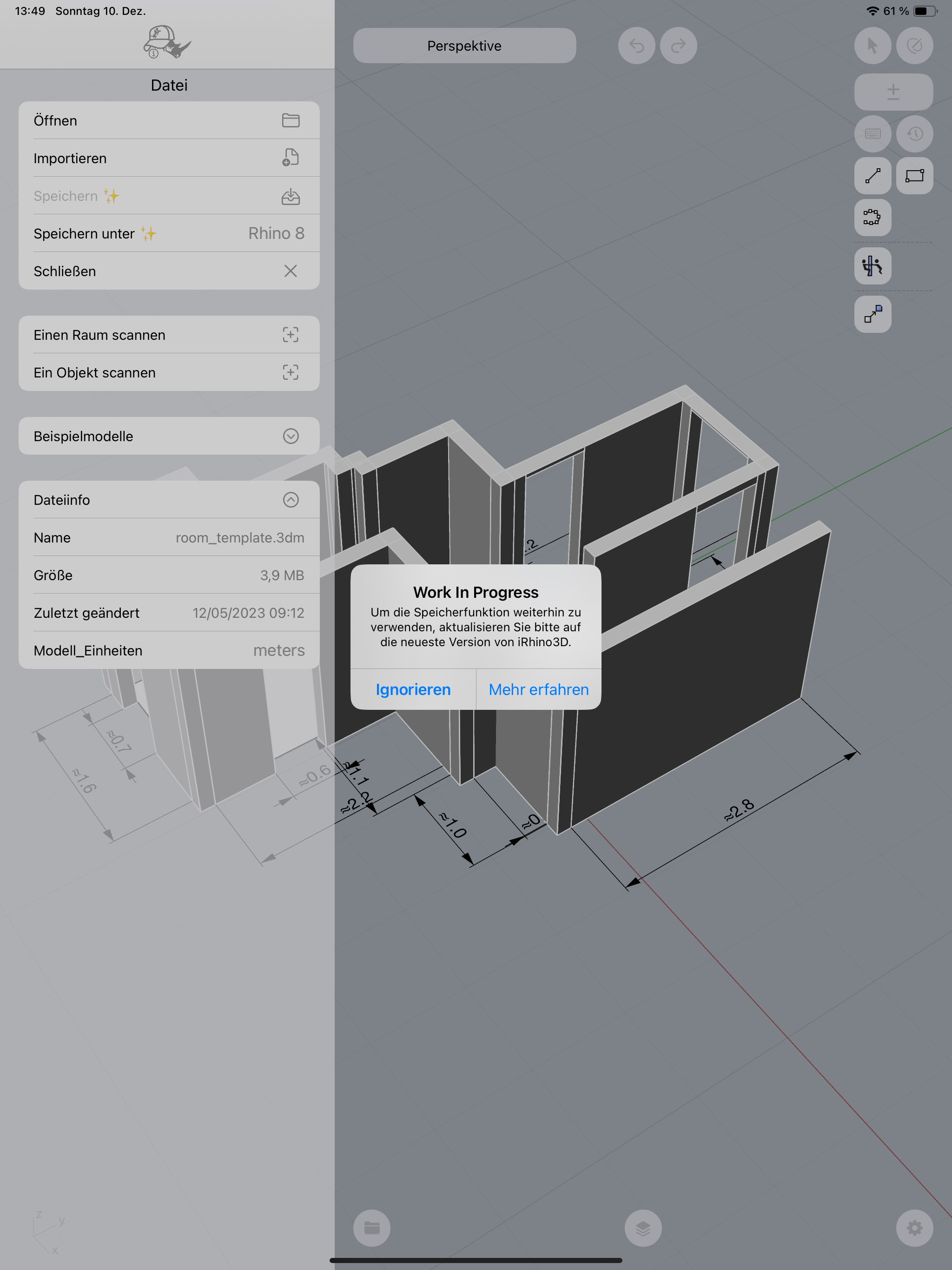Screen dimensions: 952x1270
Task: Select Importieren in the file menu
Action: (169, 158)
